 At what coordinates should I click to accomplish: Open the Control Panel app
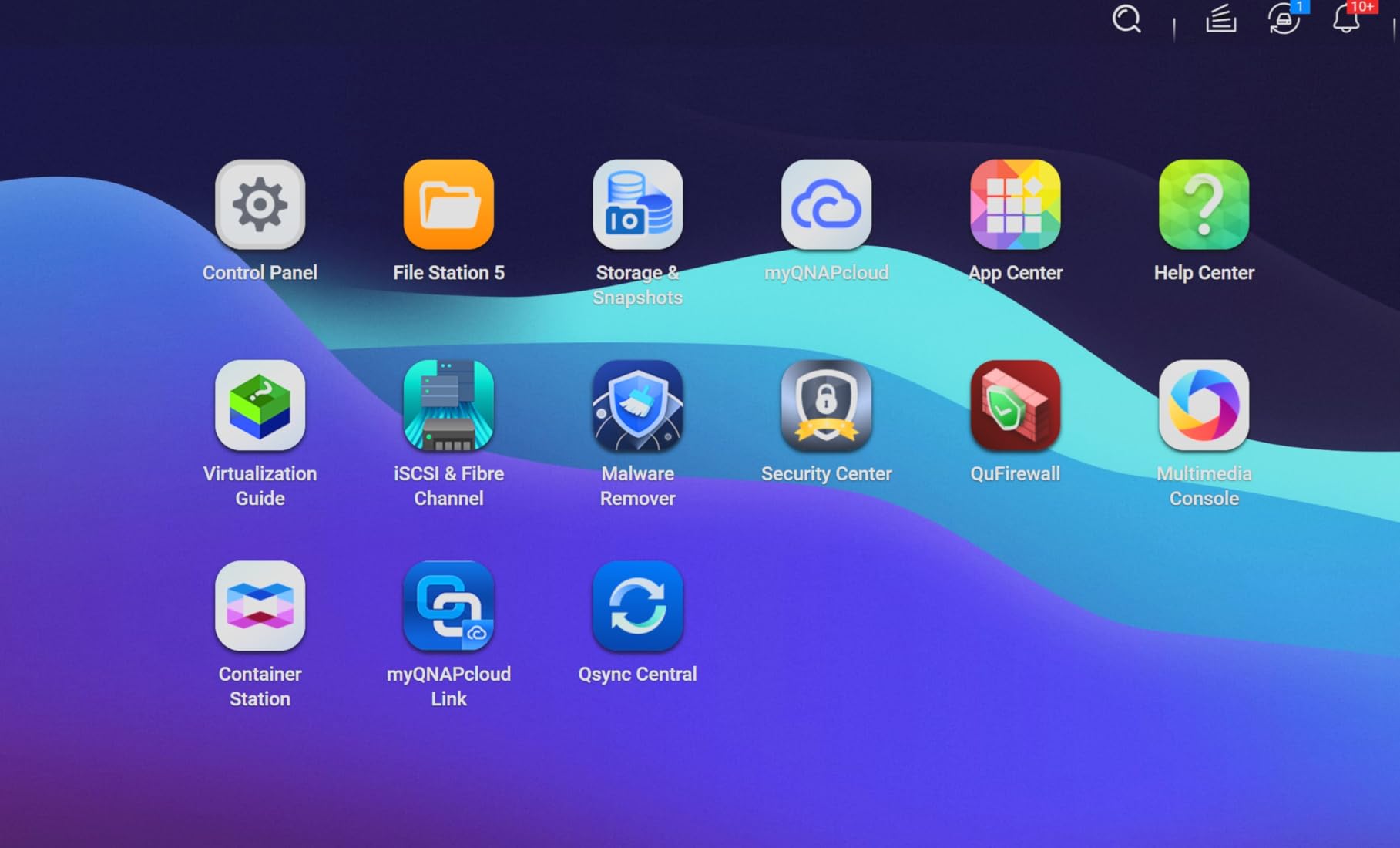[x=260, y=205]
